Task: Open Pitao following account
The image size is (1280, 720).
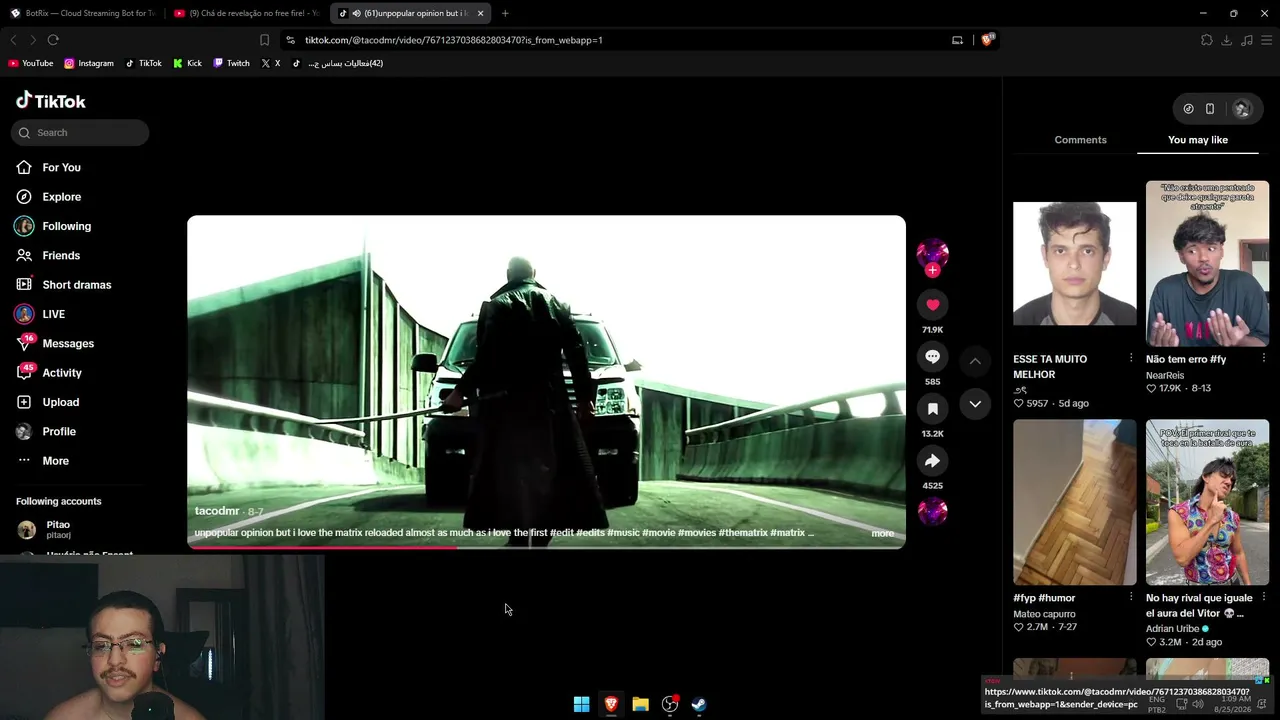Action: click(58, 529)
